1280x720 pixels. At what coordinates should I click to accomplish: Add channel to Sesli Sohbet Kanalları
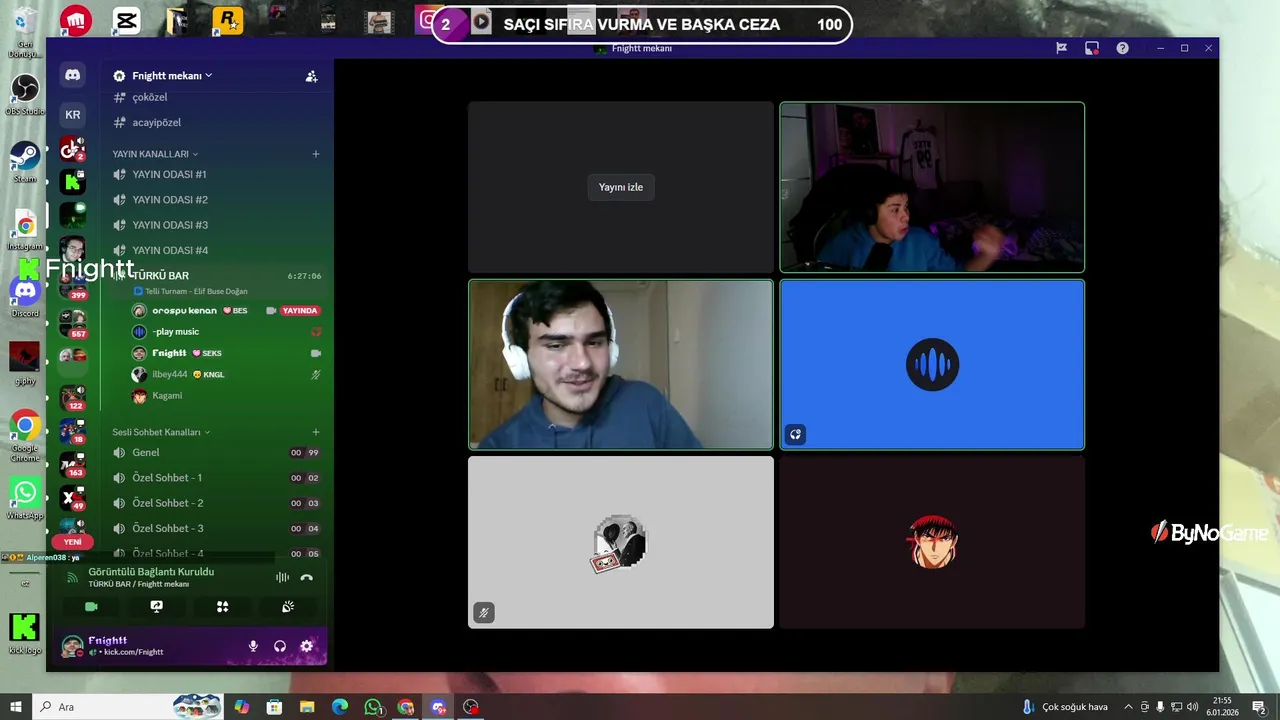315,432
